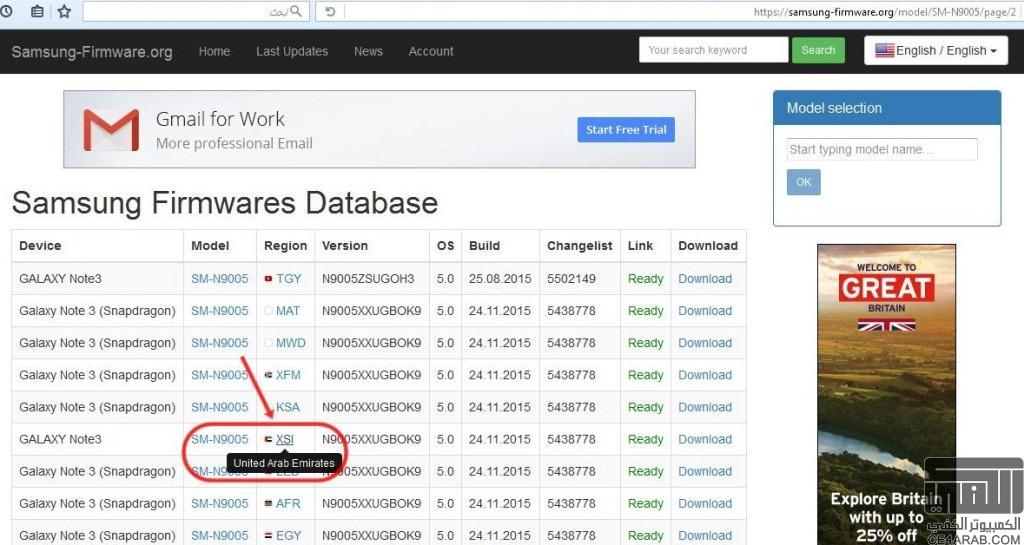Download the KSA firmware

coord(705,407)
